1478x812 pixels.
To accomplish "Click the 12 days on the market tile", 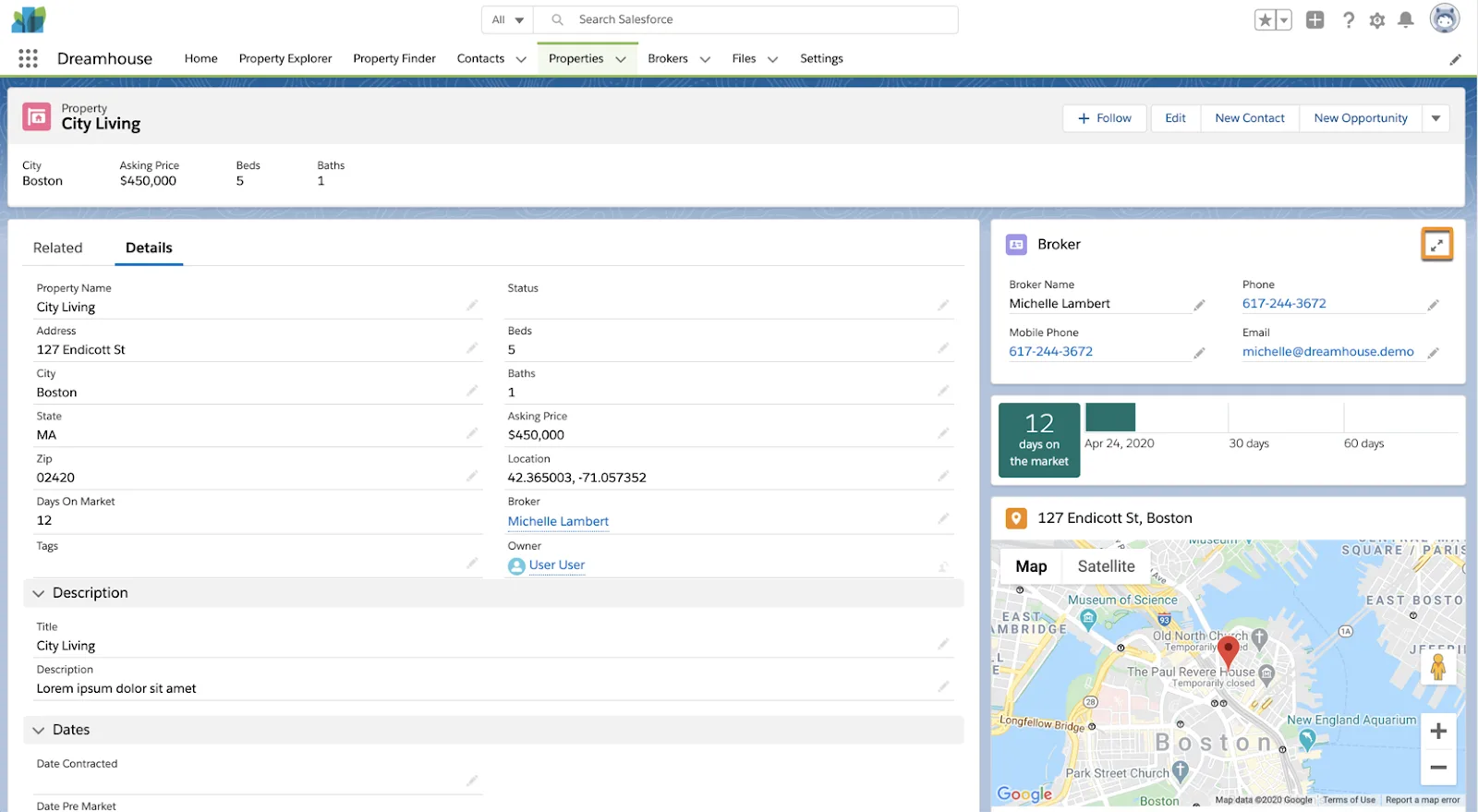I will 1039,440.
